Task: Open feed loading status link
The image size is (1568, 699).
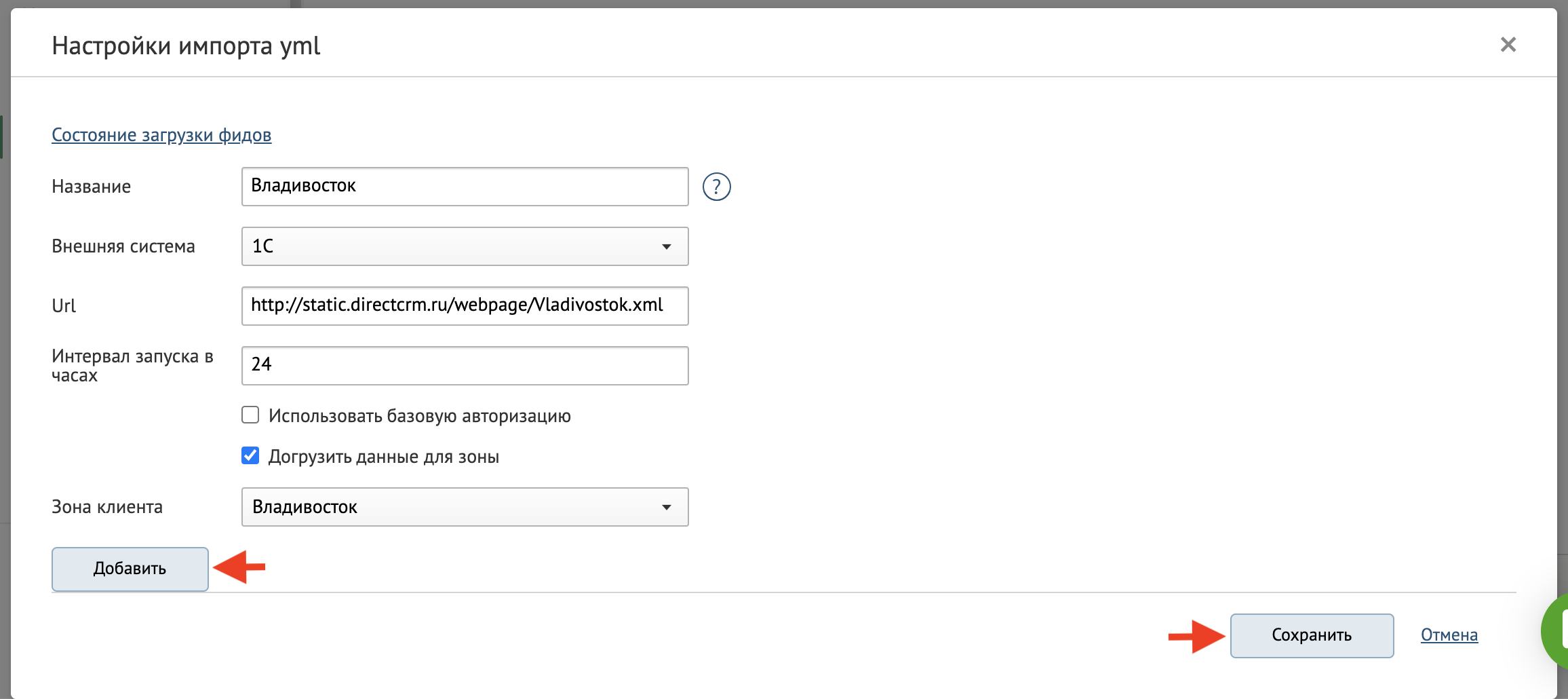Action: pyautogui.click(x=161, y=135)
